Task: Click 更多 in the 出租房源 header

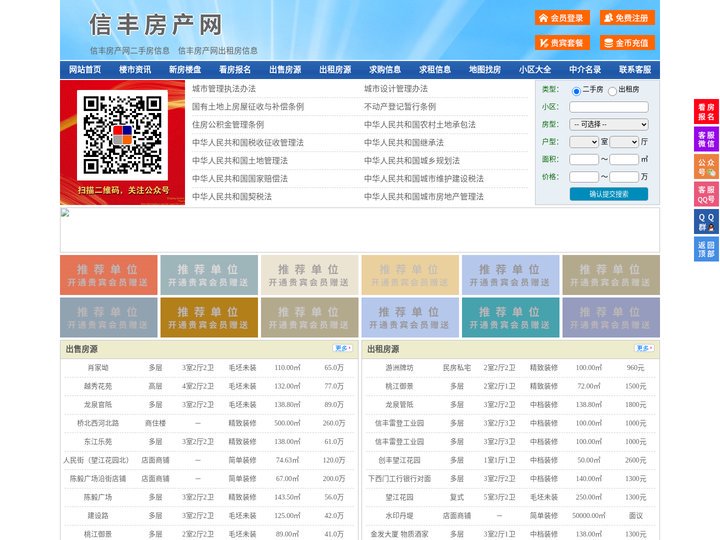Action: pos(644,349)
